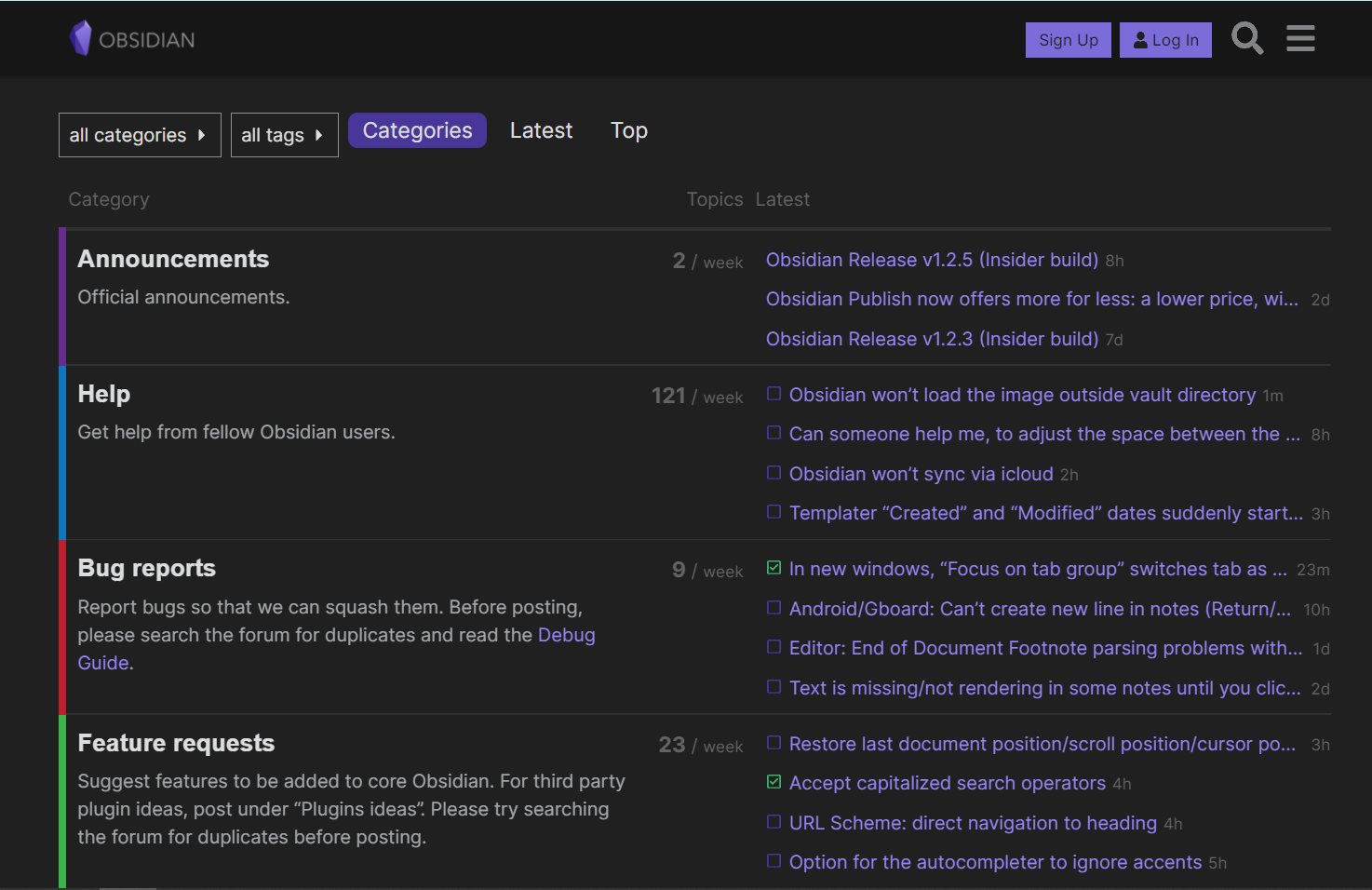Viewport: 1372px width, 890px height.
Task: Switch to the Latest tab
Action: coord(541,130)
